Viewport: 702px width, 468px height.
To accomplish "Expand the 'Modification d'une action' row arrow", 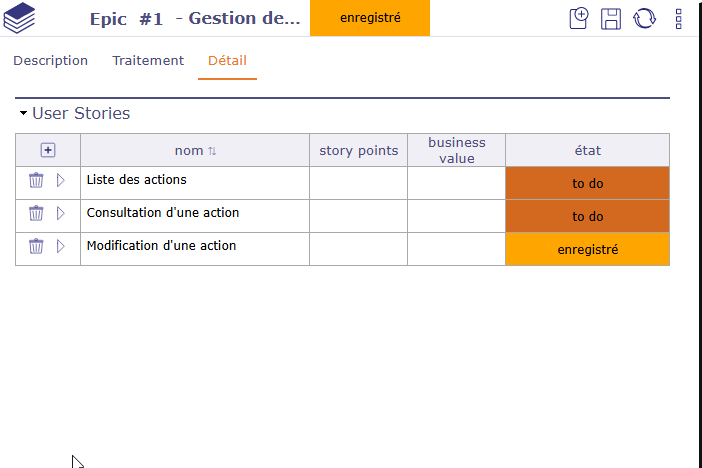I will (x=60, y=247).
